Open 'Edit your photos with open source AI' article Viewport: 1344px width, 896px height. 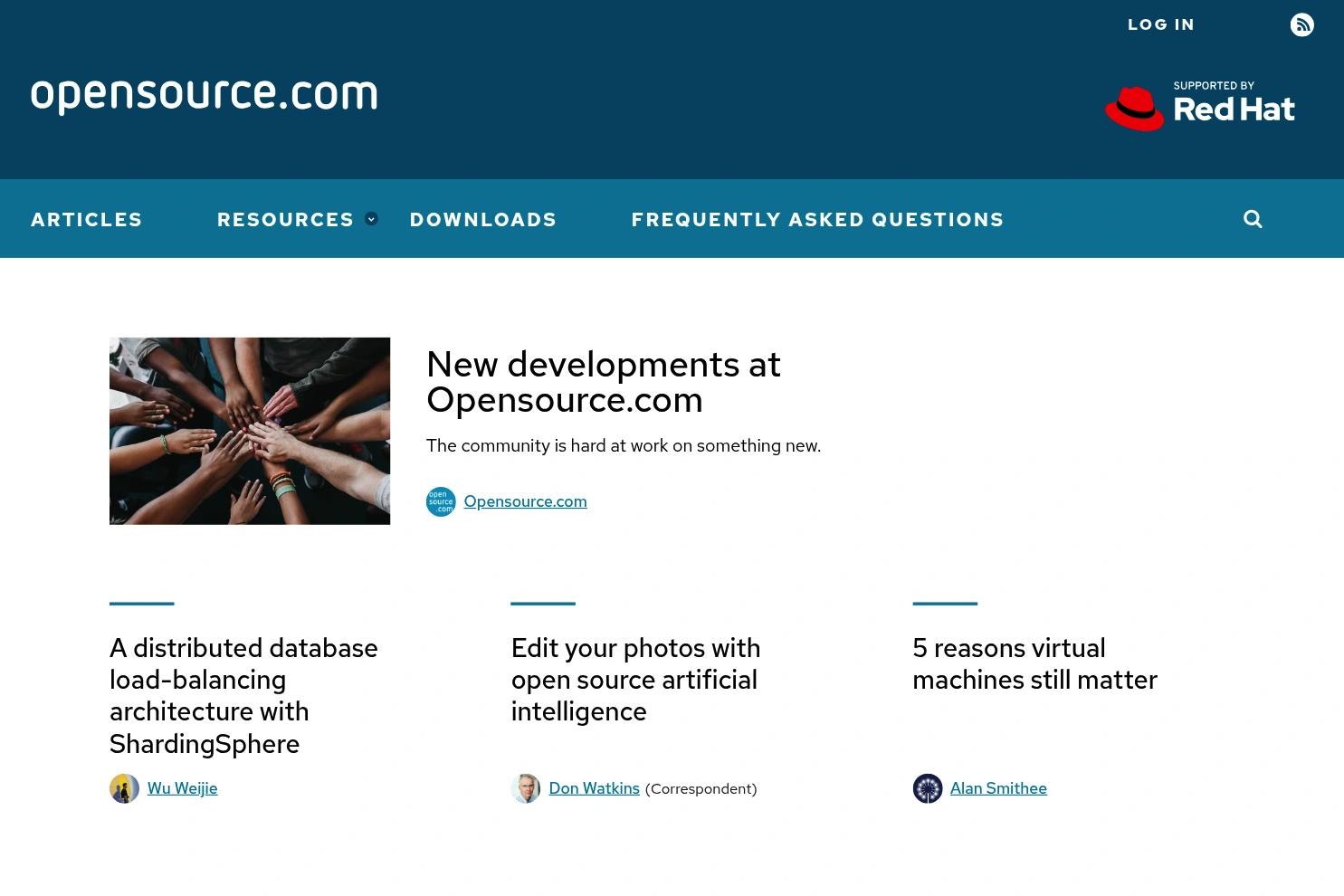635,680
